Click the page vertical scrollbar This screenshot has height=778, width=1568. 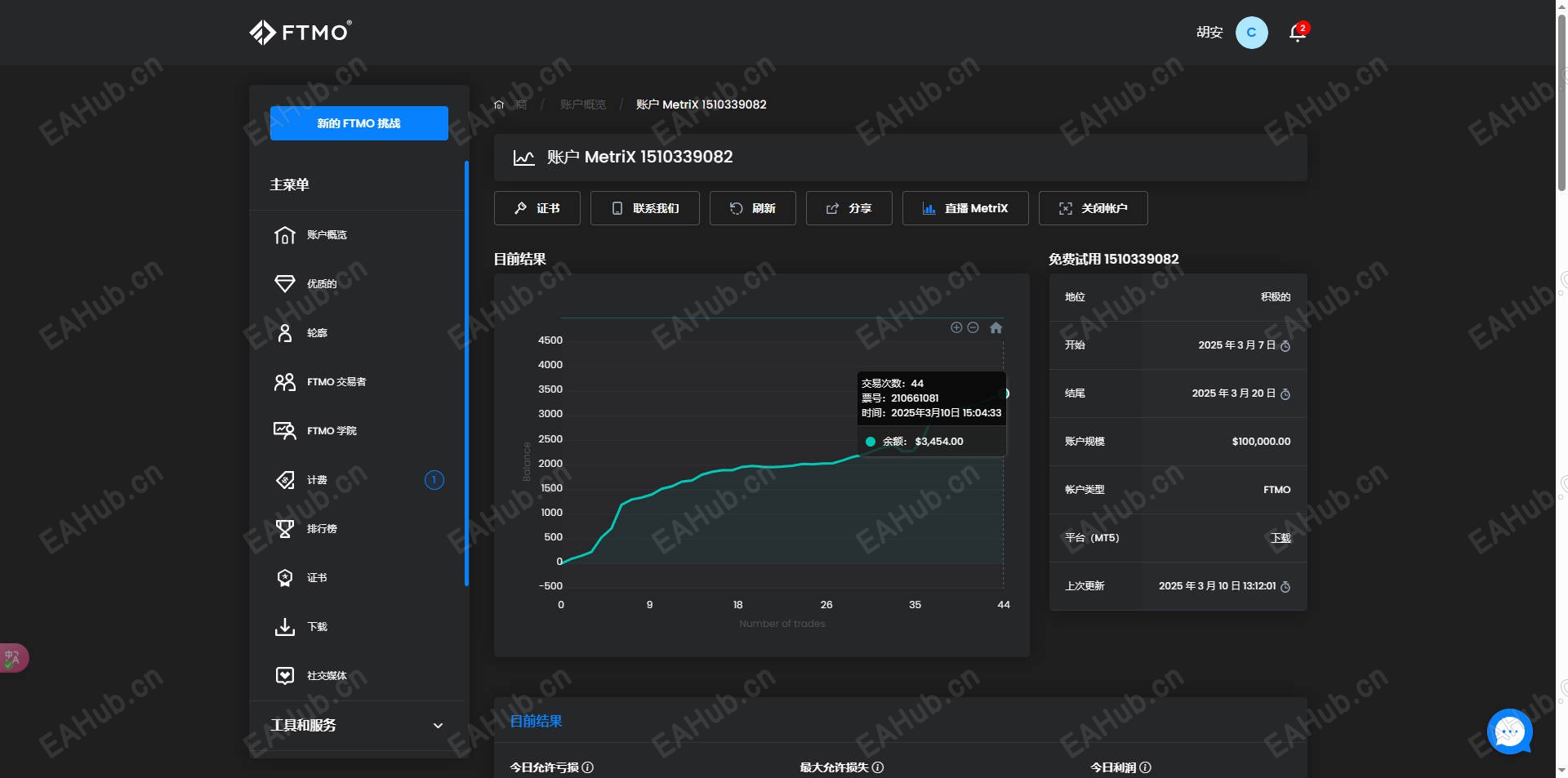pos(1561,101)
